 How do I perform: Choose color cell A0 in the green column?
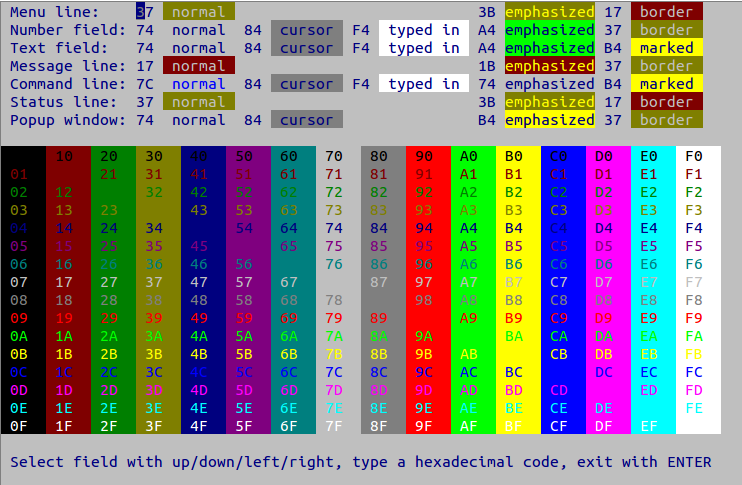469,156
